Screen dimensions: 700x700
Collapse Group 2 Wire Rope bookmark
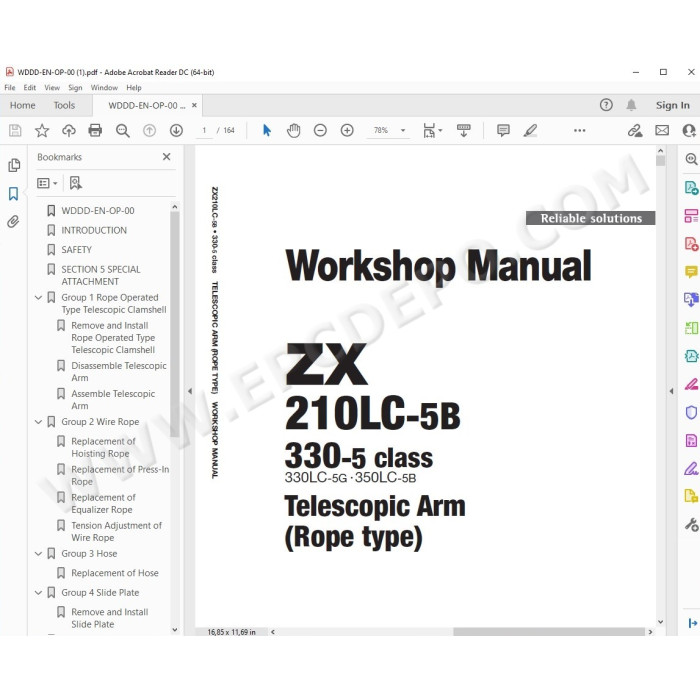[38, 422]
